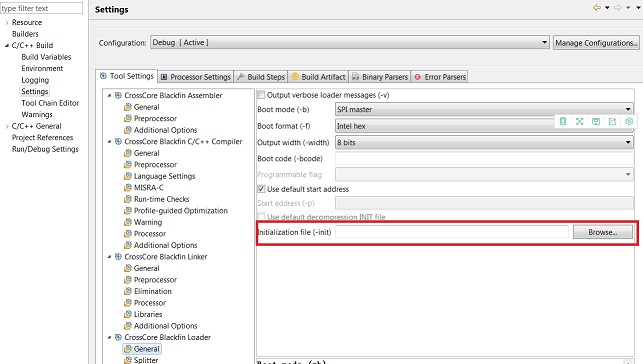Switch to the Processor Settings tab
643x364 pixels.
coord(196,77)
